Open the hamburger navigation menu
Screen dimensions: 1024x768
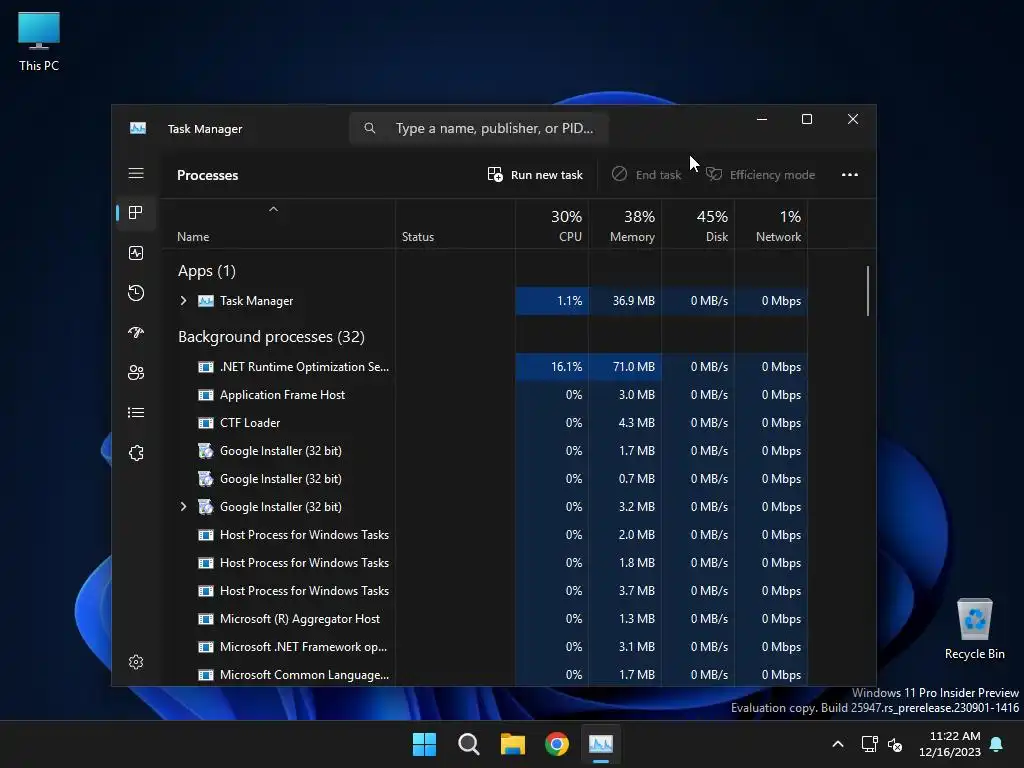pyautogui.click(x=136, y=174)
